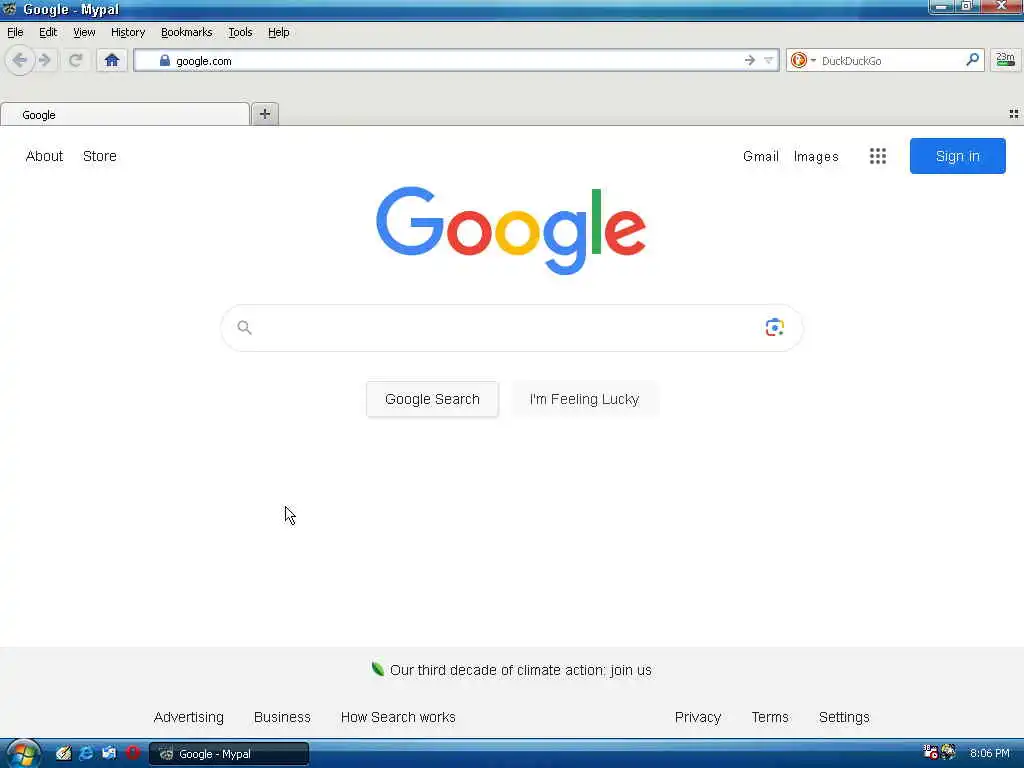This screenshot has height=768, width=1024.
Task: Click the Google search text box
Action: coord(512,328)
